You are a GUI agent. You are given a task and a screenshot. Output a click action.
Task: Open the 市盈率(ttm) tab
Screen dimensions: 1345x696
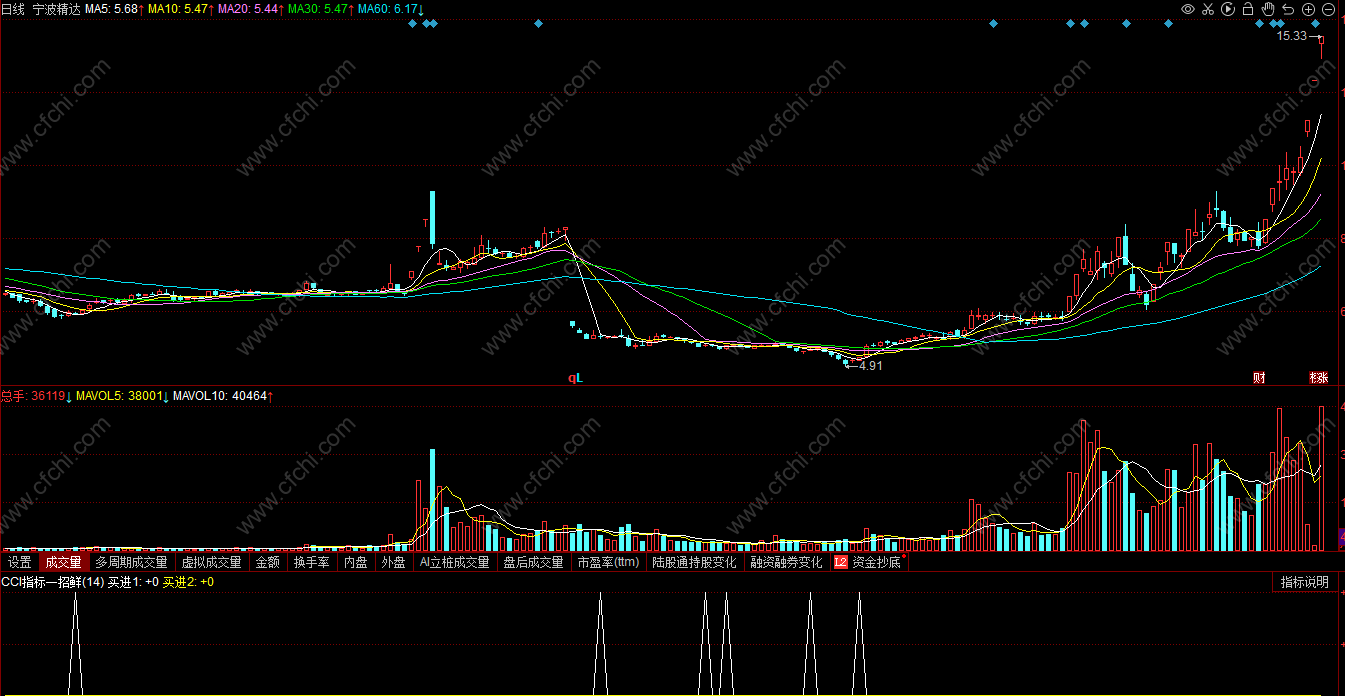click(607, 562)
